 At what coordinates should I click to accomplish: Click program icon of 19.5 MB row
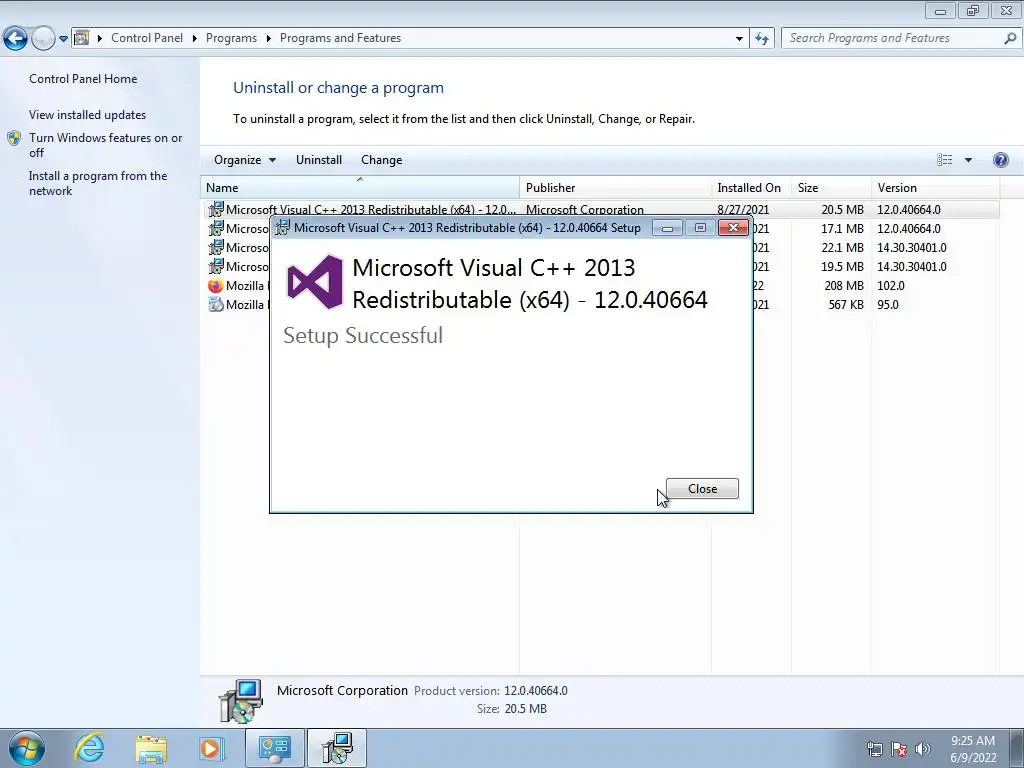click(x=216, y=266)
